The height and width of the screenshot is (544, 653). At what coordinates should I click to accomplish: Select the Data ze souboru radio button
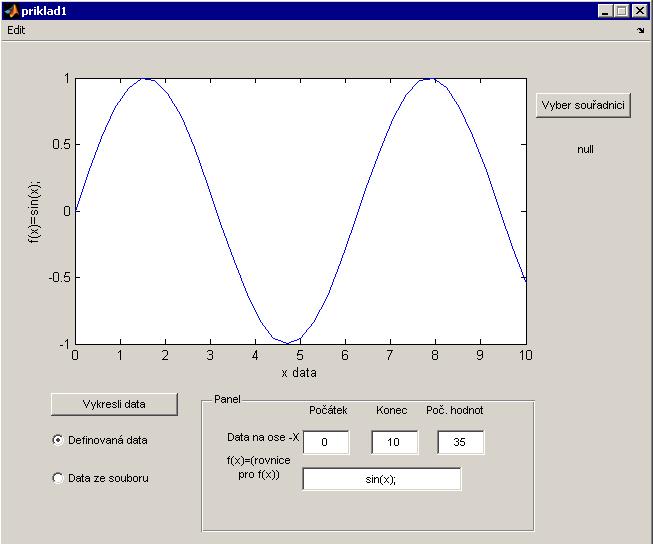58,478
